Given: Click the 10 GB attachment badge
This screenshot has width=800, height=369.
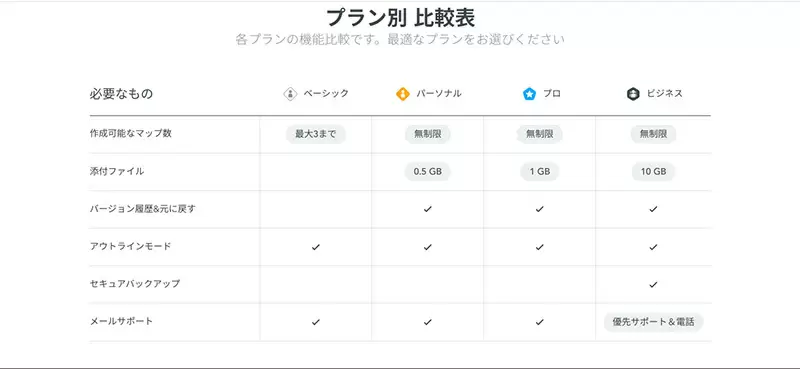Looking at the screenshot, I should [653, 172].
